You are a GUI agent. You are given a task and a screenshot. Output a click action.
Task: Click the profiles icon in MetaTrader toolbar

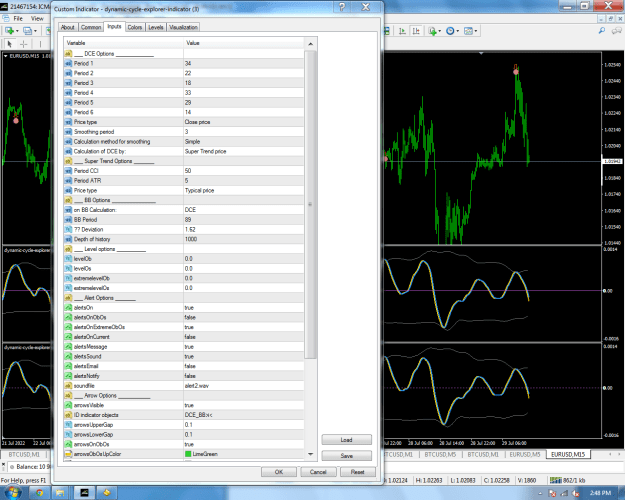(27, 31)
